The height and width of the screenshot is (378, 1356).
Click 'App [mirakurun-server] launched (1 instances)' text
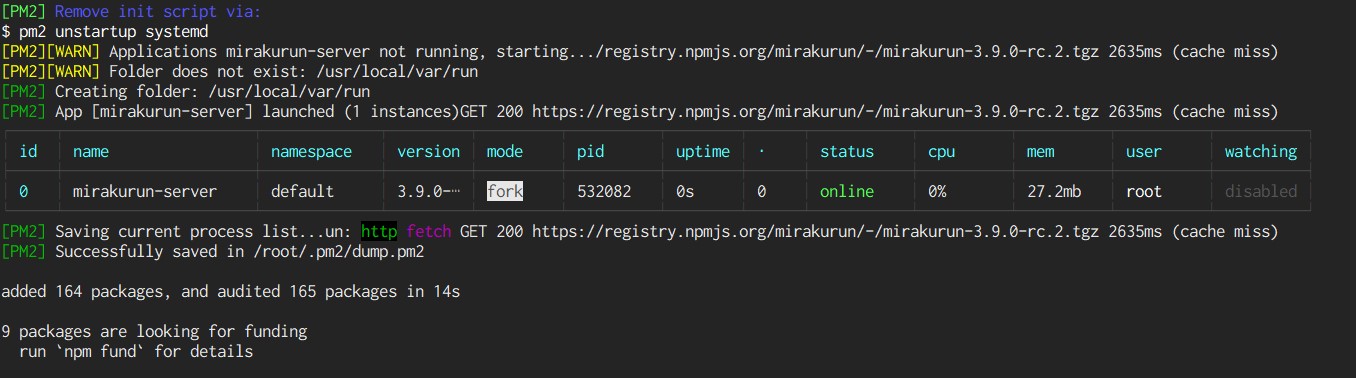[257, 111]
